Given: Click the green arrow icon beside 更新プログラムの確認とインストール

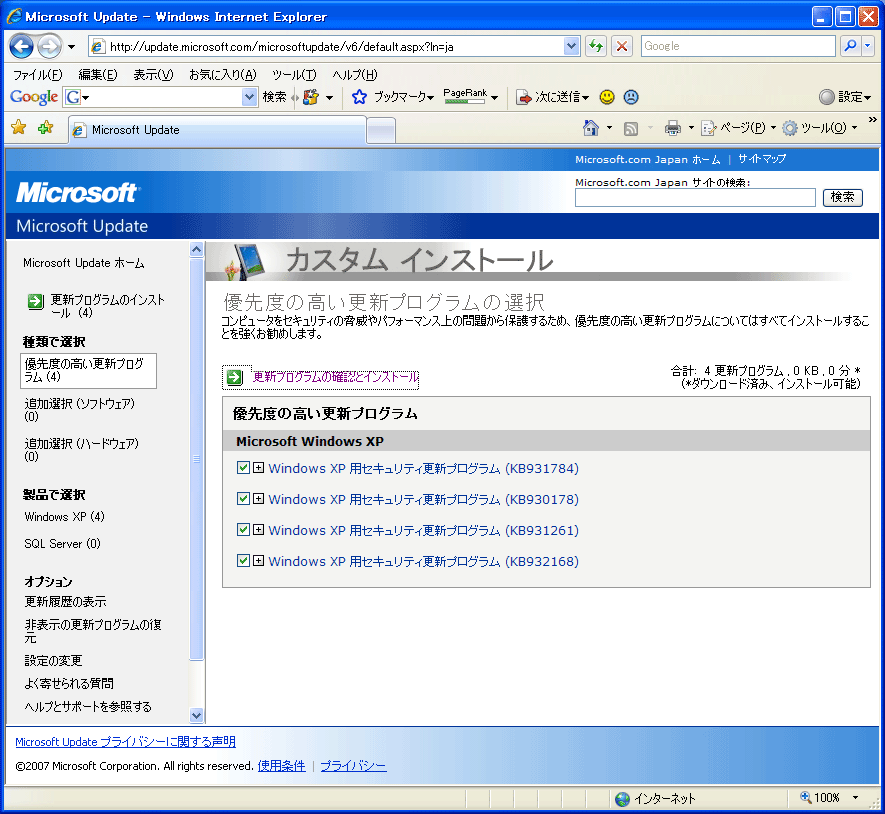Looking at the screenshot, I should click(x=234, y=377).
